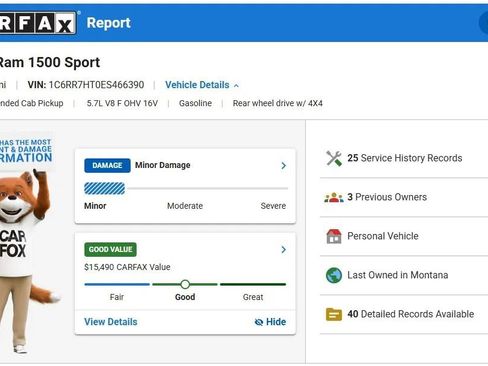This screenshot has height=366, width=488.
Task: Click the View Details link
Action: (x=111, y=322)
